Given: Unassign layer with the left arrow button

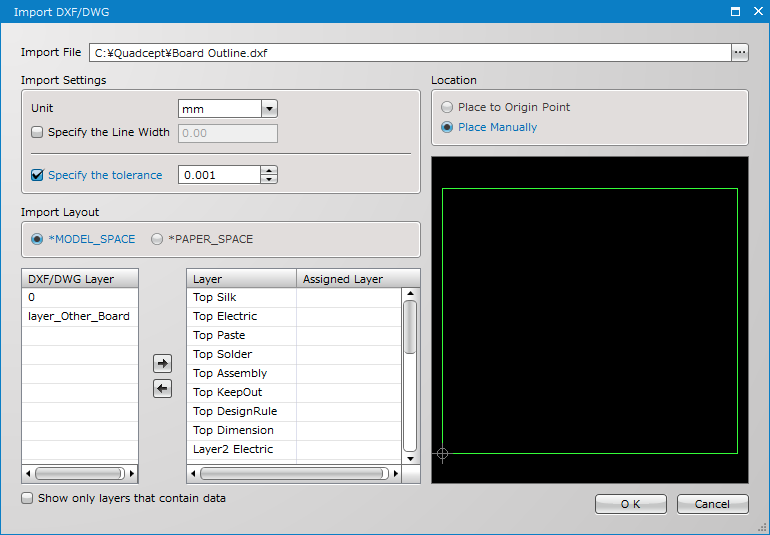Looking at the screenshot, I should [163, 389].
